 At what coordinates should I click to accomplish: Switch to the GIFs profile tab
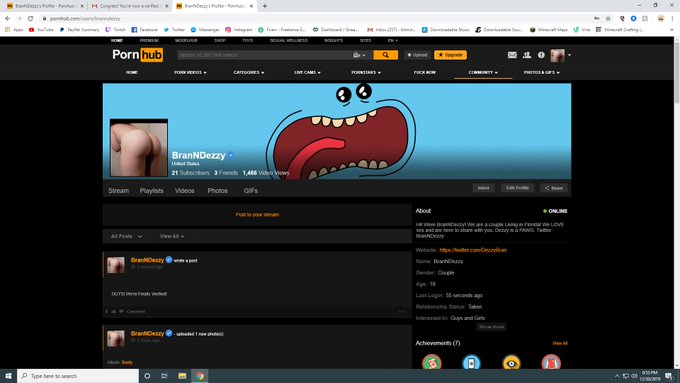point(251,190)
